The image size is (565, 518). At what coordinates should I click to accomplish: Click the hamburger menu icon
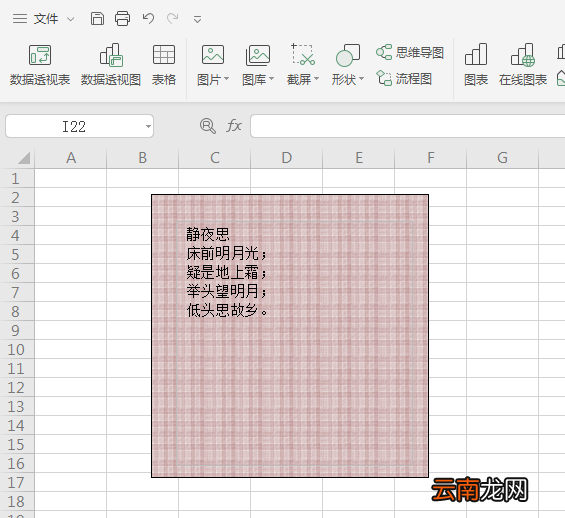point(19,18)
